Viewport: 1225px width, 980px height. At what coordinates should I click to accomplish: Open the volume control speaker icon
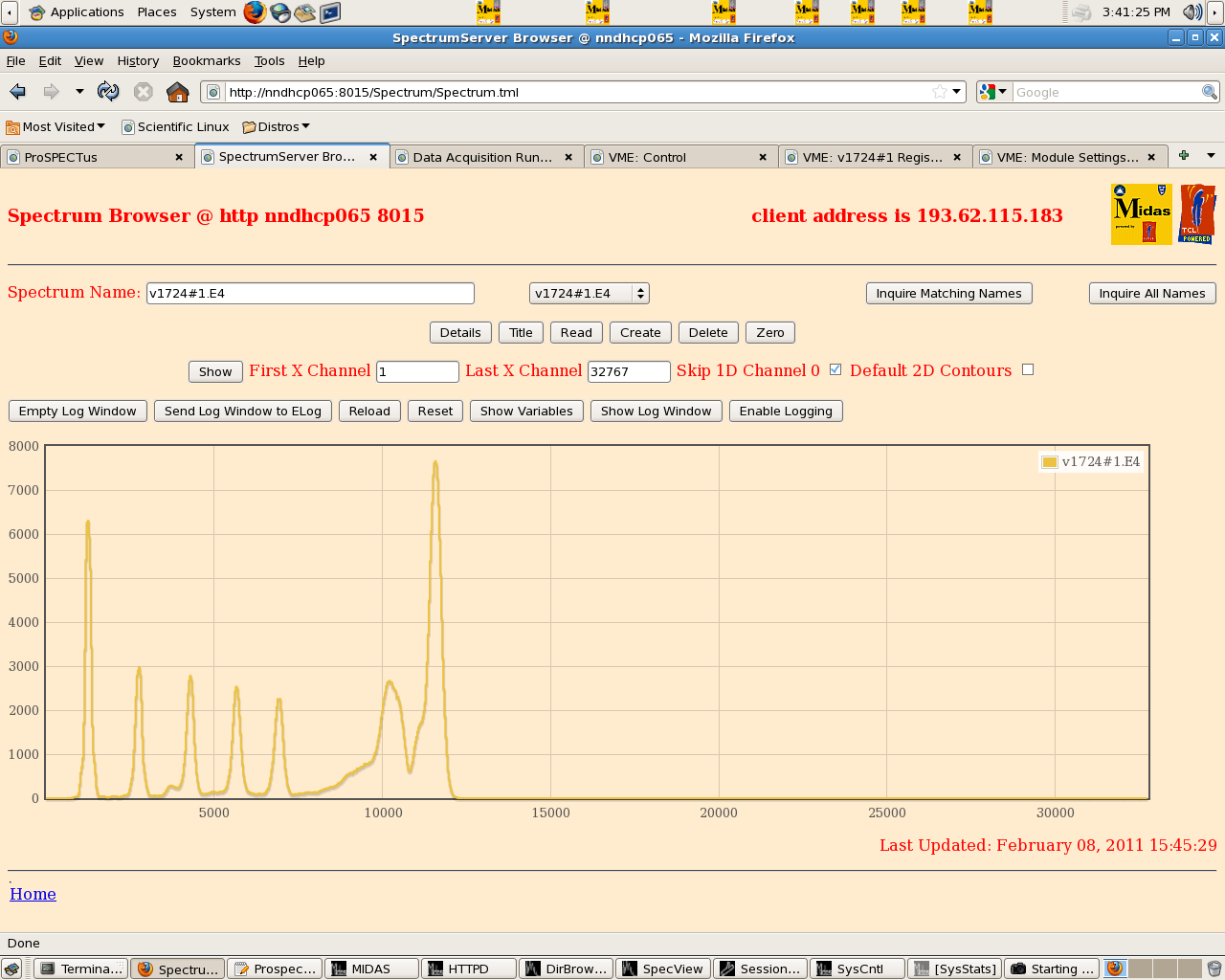click(x=1192, y=11)
